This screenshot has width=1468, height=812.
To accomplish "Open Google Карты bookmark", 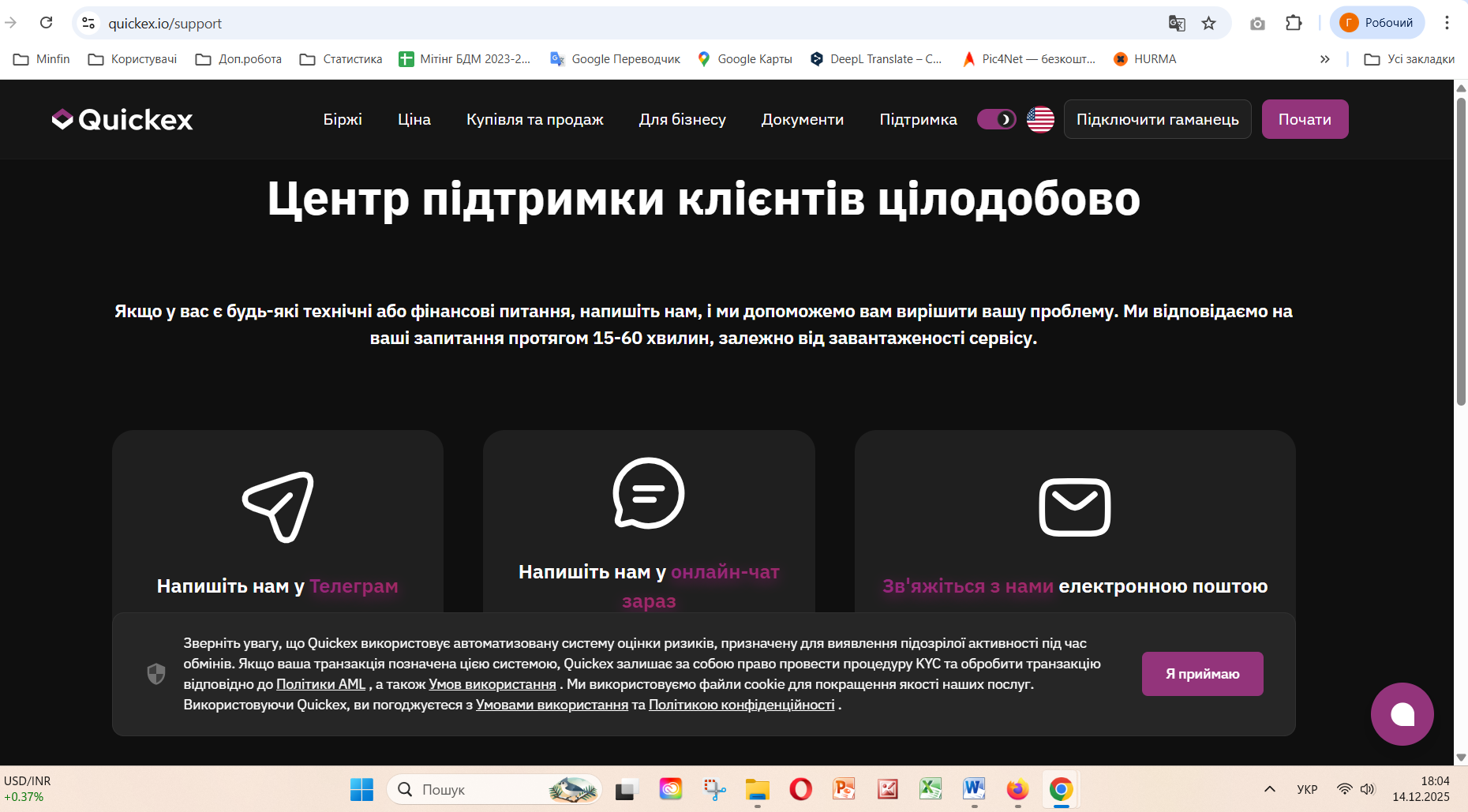I will [745, 59].
